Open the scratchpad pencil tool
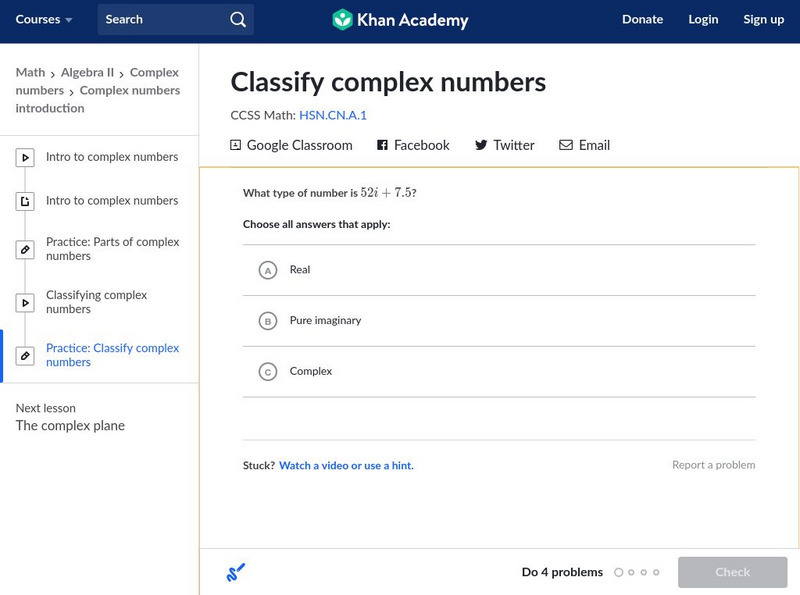Image resolution: width=800 pixels, height=595 pixels. tap(236, 572)
